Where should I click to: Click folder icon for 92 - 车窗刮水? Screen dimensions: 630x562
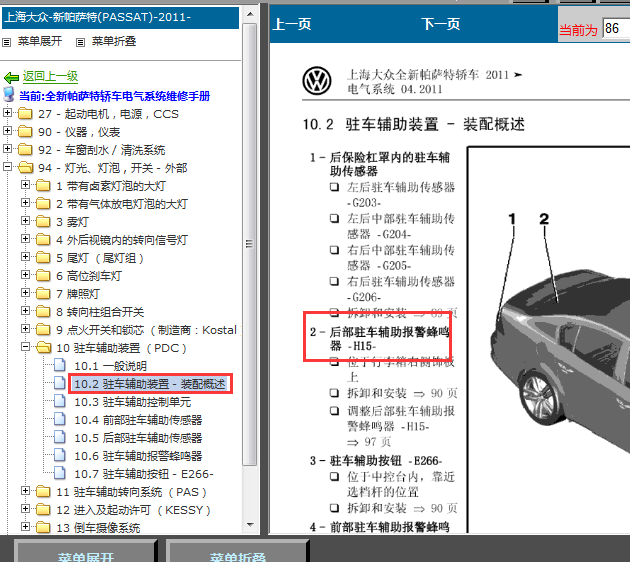tap(25, 150)
